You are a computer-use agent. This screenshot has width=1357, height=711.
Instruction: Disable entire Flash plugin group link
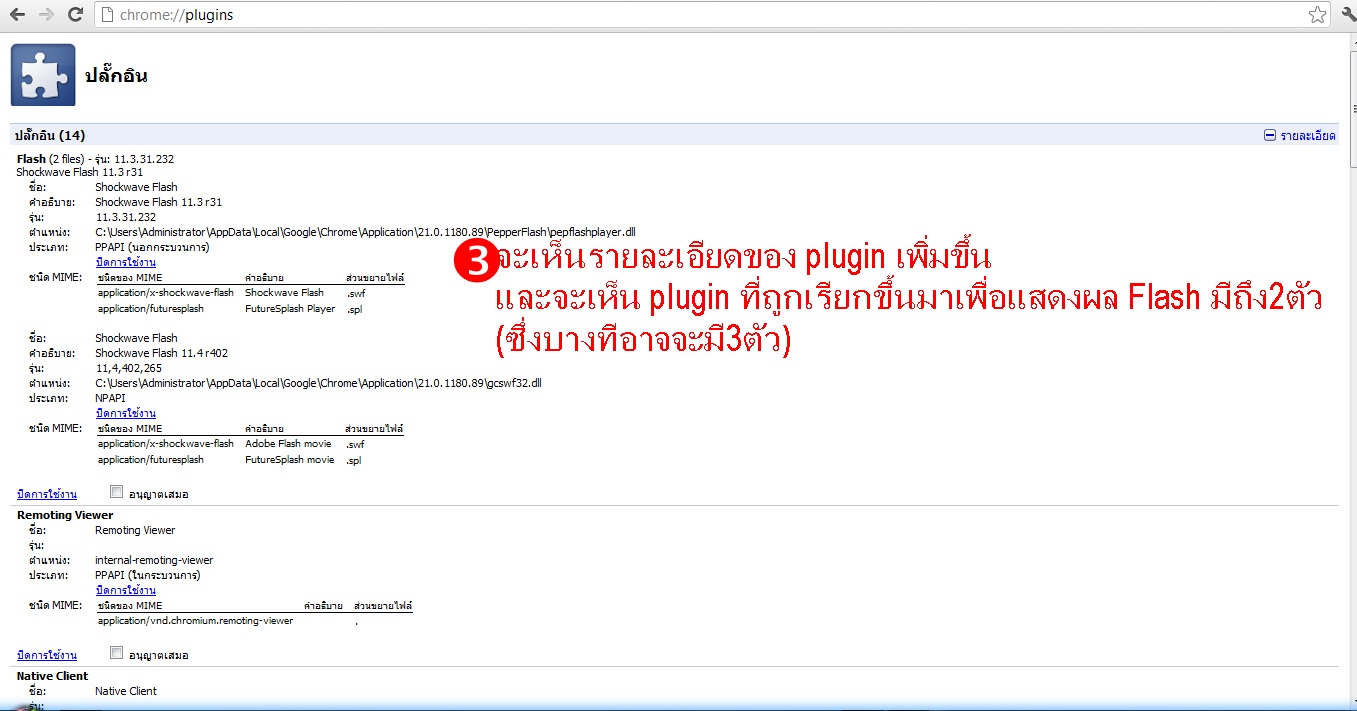(x=47, y=494)
